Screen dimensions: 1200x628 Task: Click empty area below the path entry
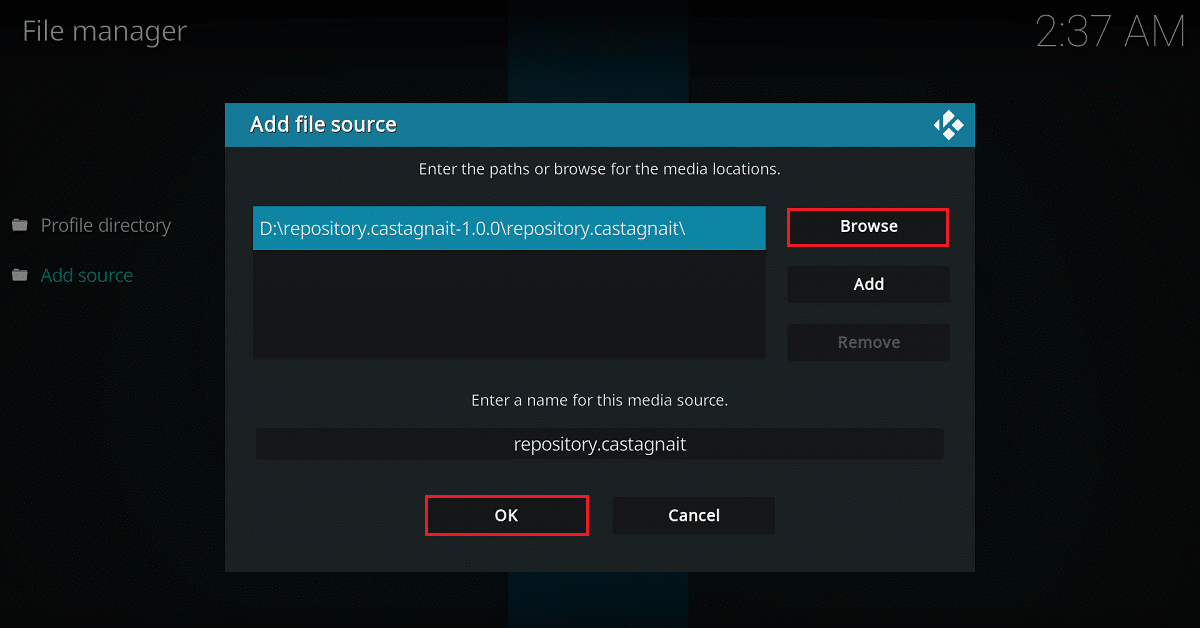point(508,305)
